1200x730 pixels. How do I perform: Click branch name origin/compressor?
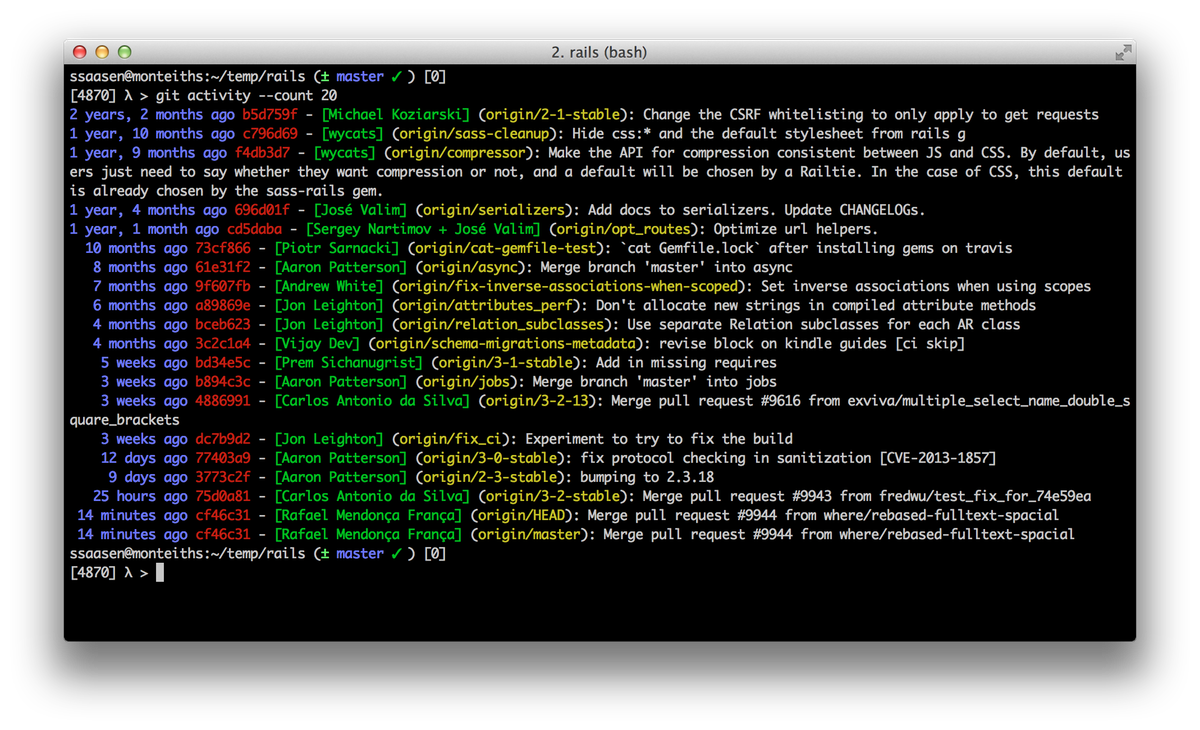click(x=458, y=153)
